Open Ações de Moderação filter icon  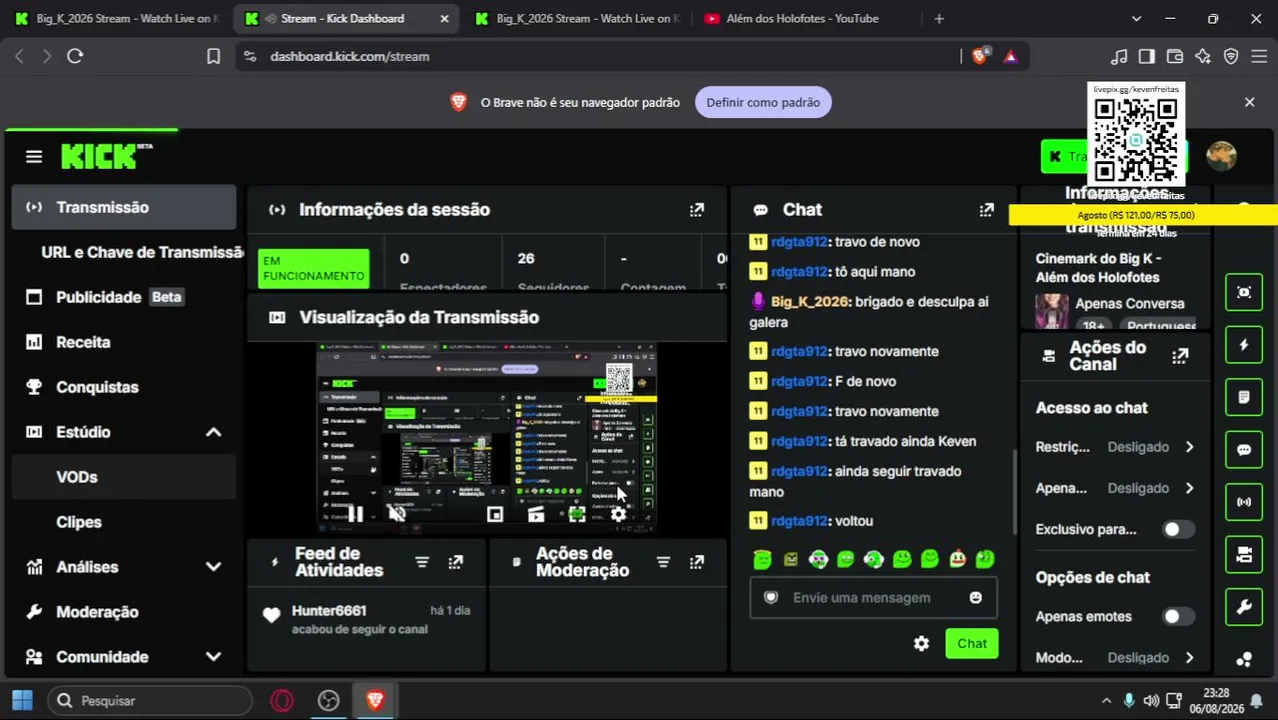(x=663, y=562)
